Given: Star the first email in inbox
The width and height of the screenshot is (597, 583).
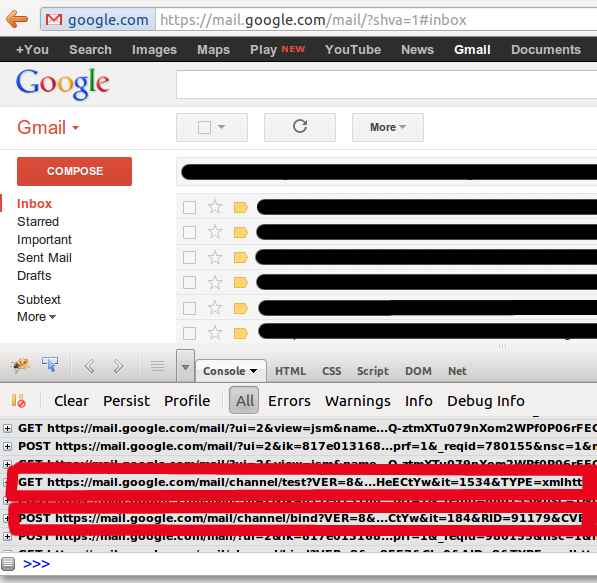Looking at the screenshot, I should (x=215, y=207).
